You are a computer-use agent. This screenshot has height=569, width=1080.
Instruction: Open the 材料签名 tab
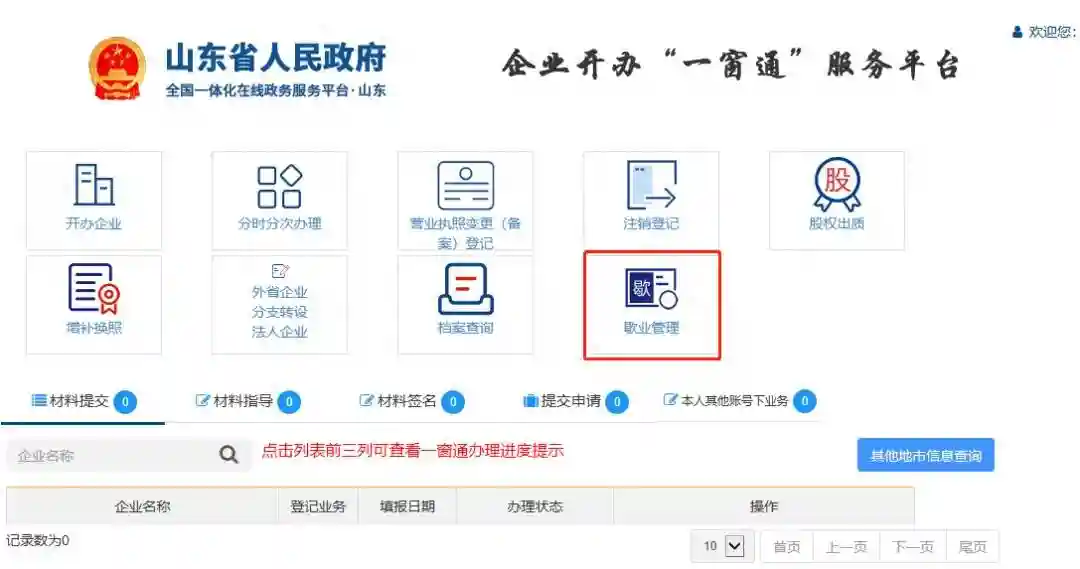[x=412, y=401]
